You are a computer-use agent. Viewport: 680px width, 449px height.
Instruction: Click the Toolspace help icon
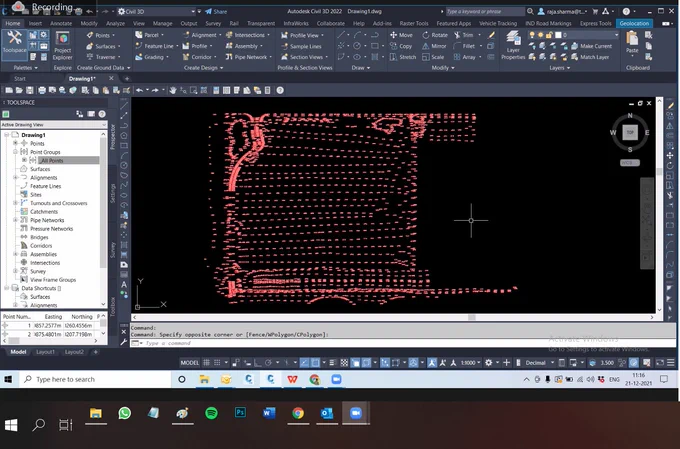coord(102,114)
